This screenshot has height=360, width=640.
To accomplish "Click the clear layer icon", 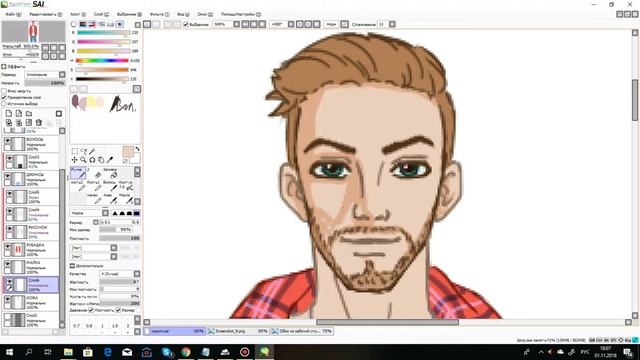I will tap(29, 122).
